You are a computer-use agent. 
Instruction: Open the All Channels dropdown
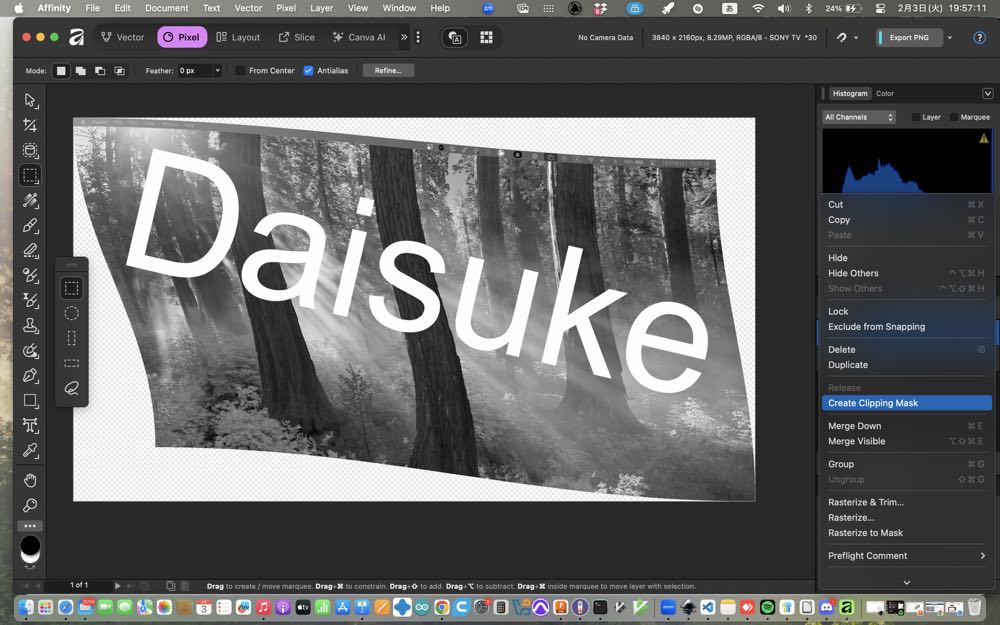[859, 117]
